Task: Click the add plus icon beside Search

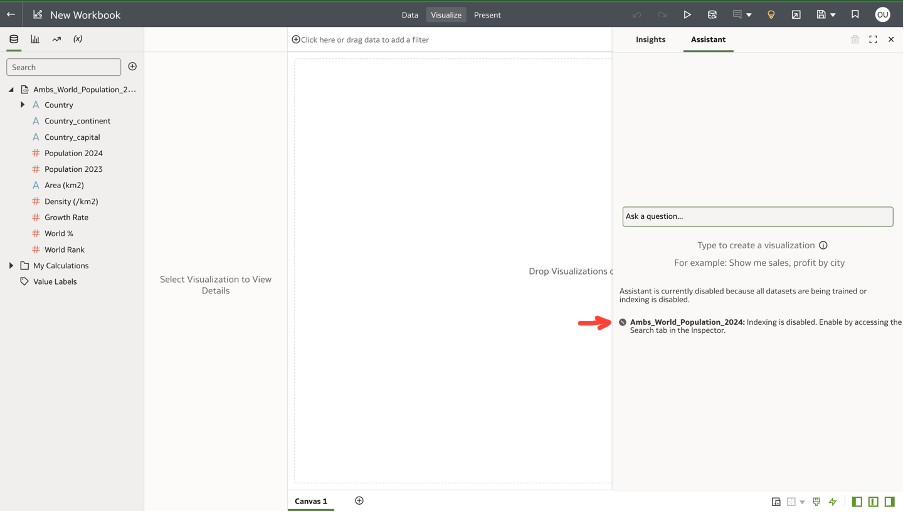Action: point(133,66)
